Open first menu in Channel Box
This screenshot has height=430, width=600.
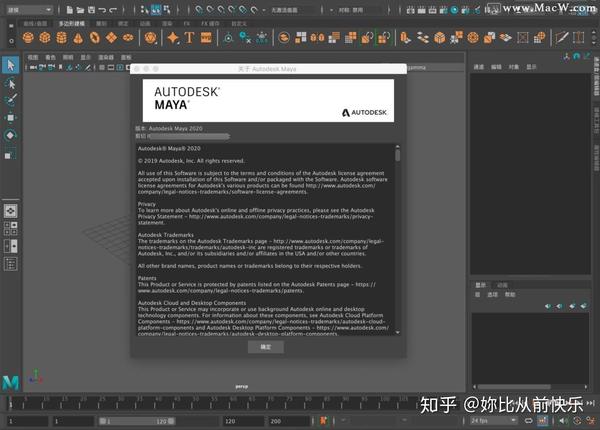(478, 67)
